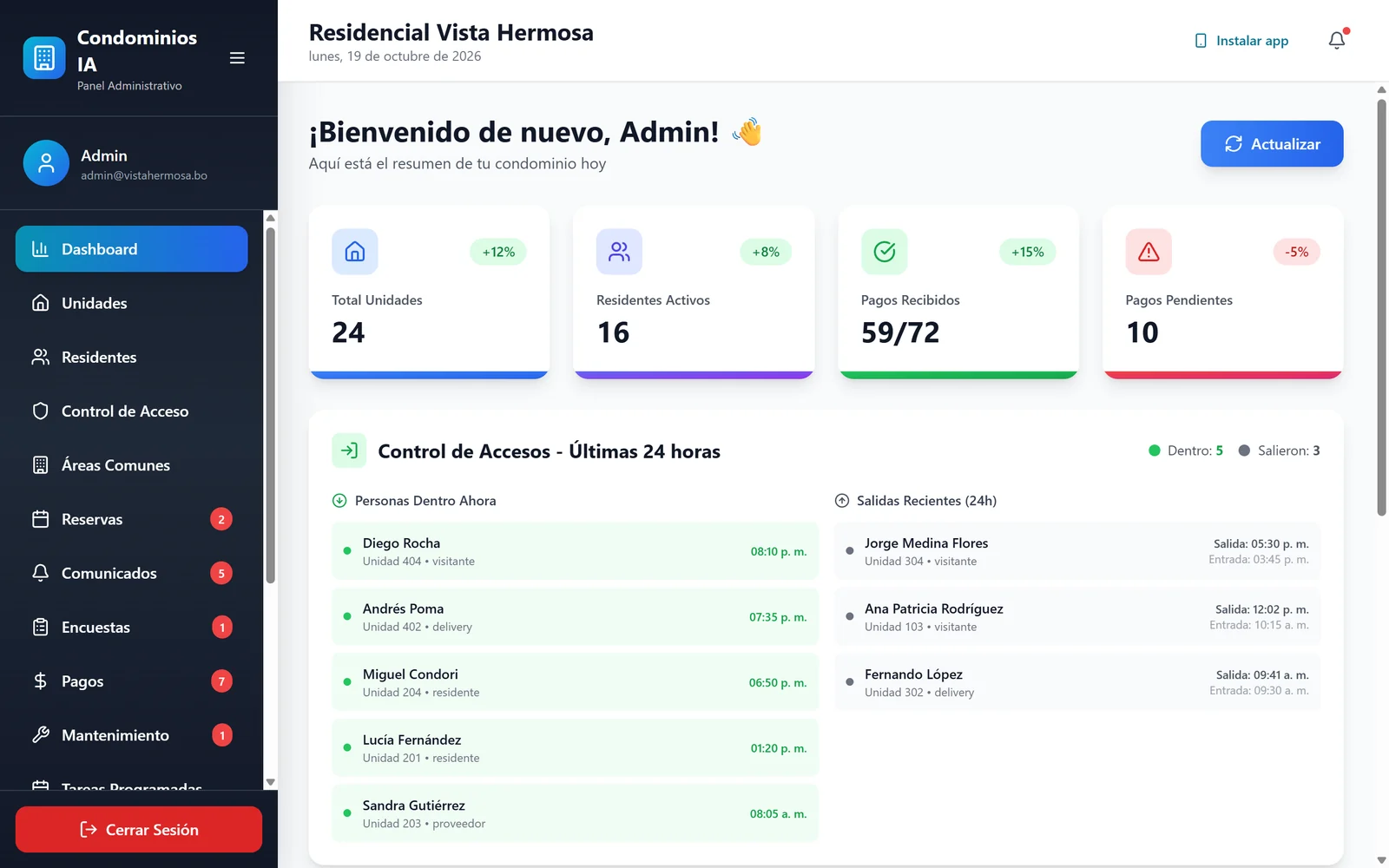
Task: Click the waving hand emoji
Action: coord(747,132)
